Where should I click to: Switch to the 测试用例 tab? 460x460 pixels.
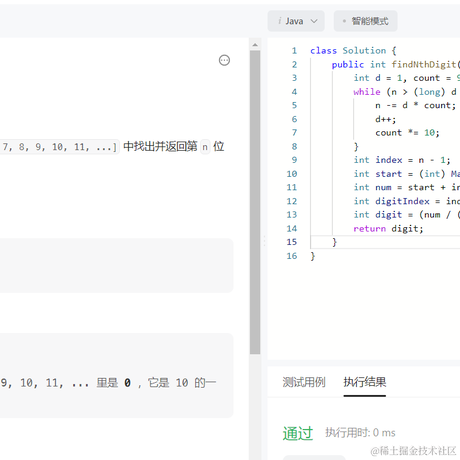click(304, 382)
